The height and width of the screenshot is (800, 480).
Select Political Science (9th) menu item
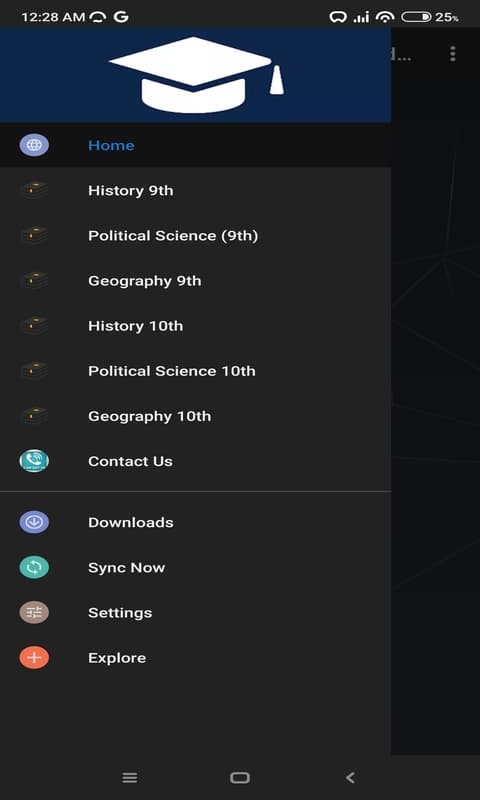[x=195, y=236]
